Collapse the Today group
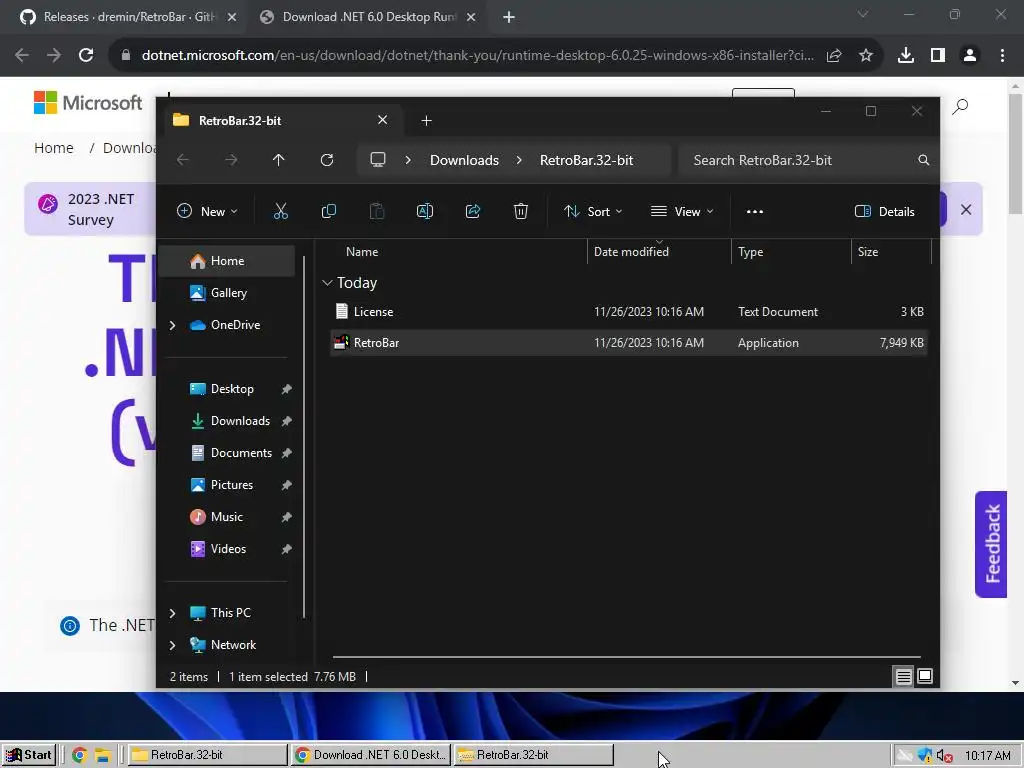Viewport: 1024px width, 768px height. point(327,283)
